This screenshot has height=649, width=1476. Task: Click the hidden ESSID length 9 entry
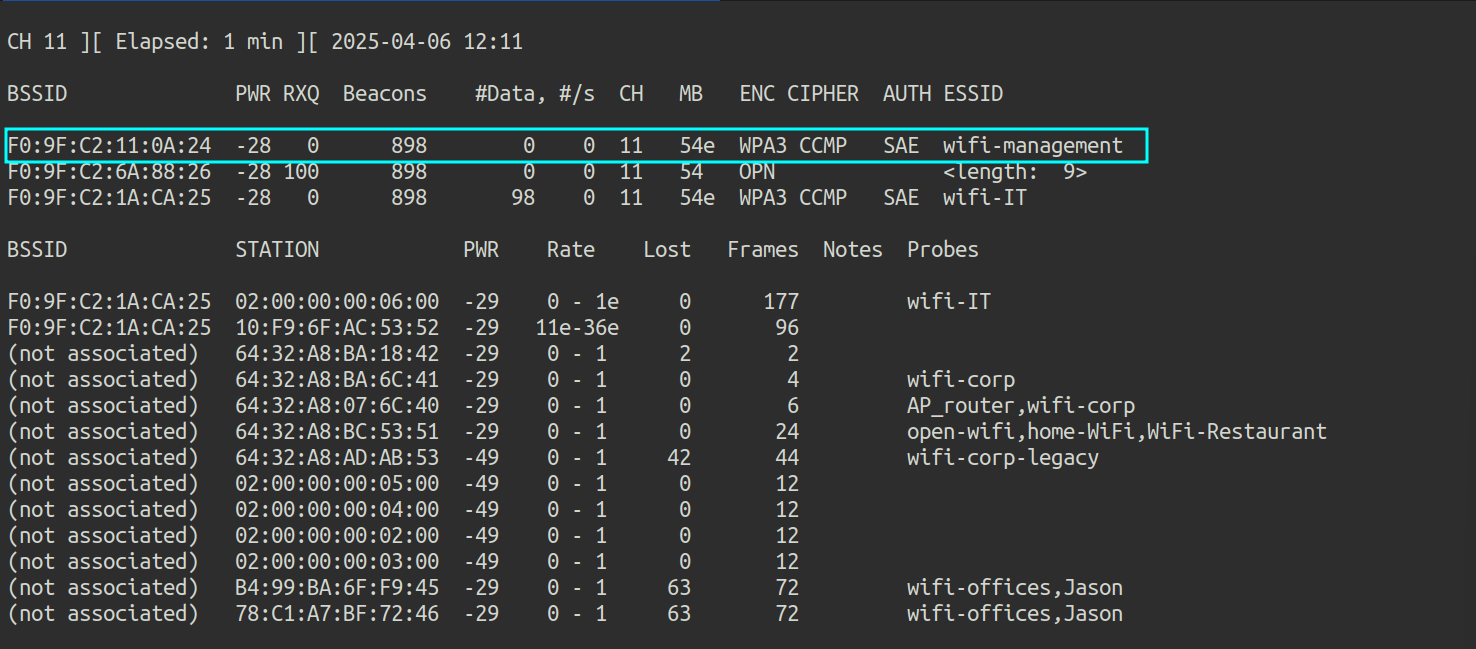click(x=1014, y=172)
